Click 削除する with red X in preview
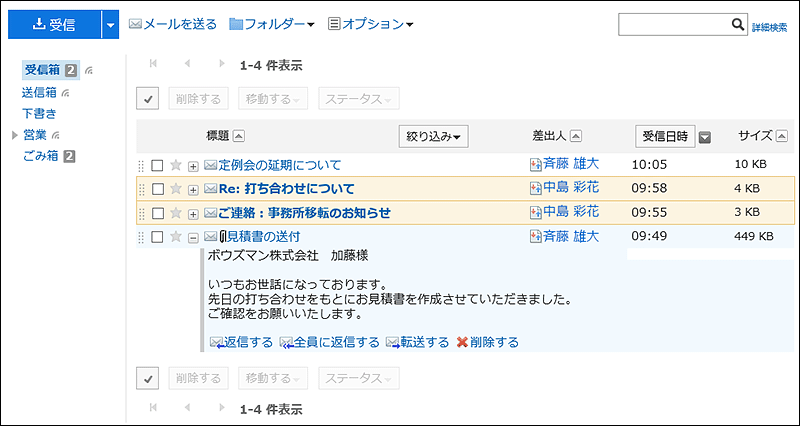Screen dimensions: 800x426 pos(488,342)
